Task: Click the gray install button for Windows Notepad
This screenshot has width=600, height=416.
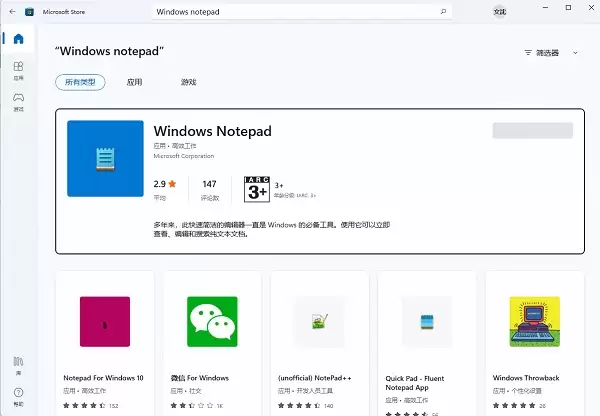Action: click(x=533, y=131)
